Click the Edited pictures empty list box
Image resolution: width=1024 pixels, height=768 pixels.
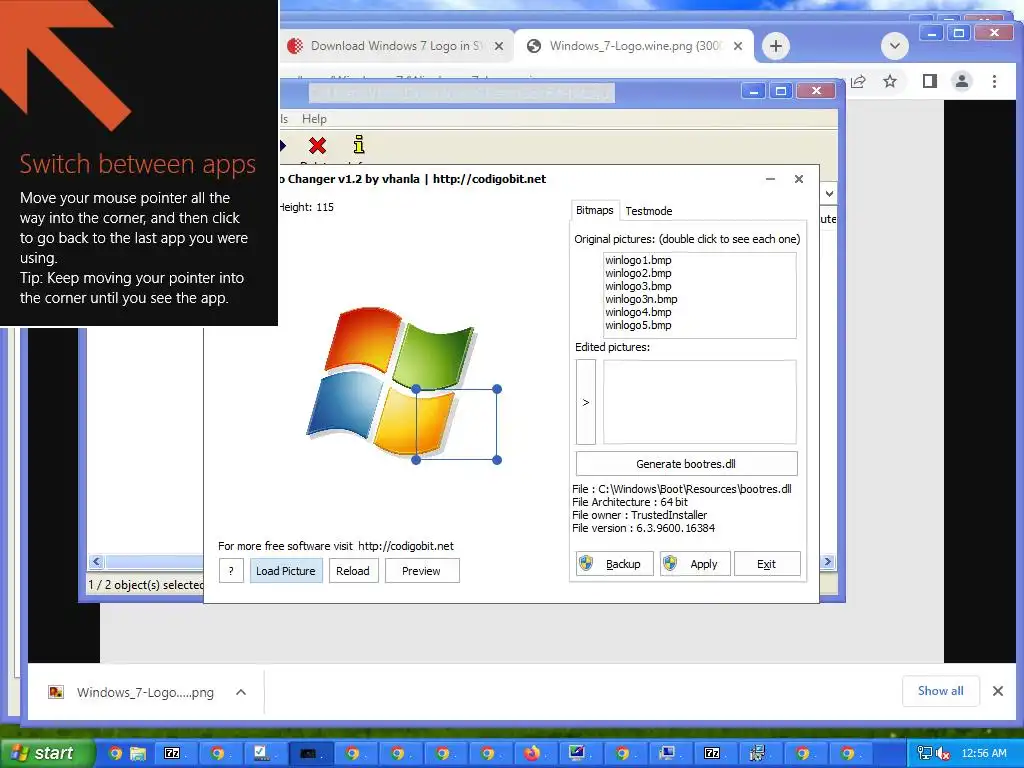point(699,402)
